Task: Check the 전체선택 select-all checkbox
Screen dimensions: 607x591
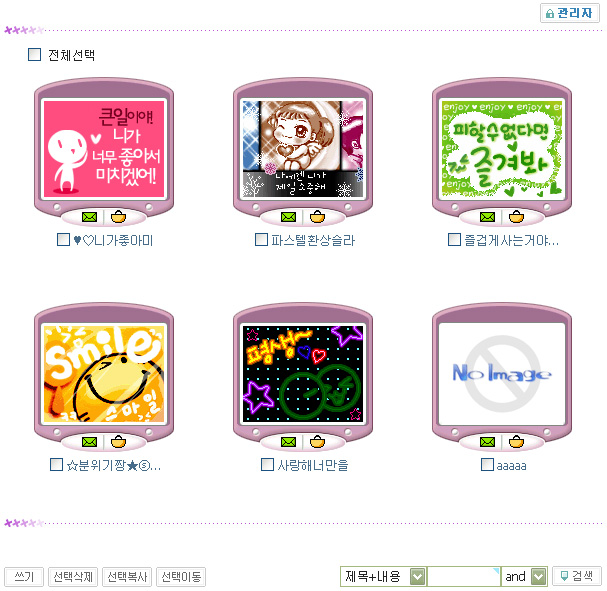Action: (34, 55)
